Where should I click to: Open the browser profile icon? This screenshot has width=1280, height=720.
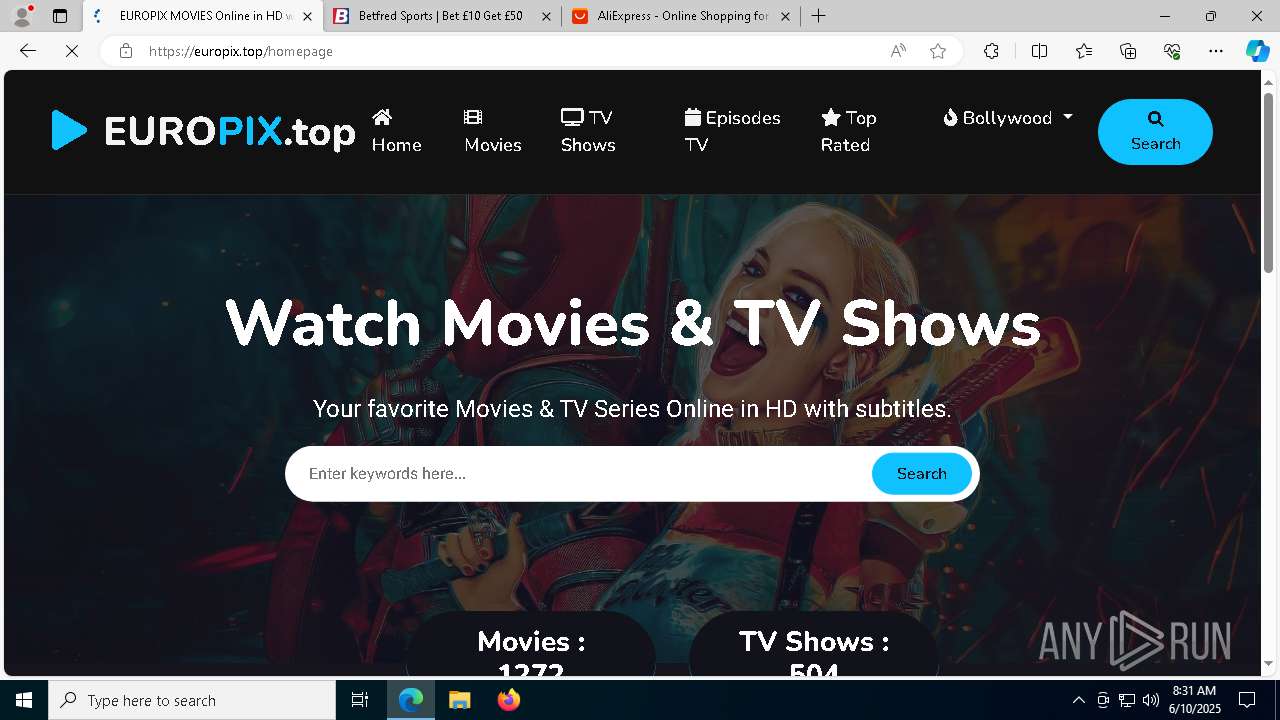[21, 16]
